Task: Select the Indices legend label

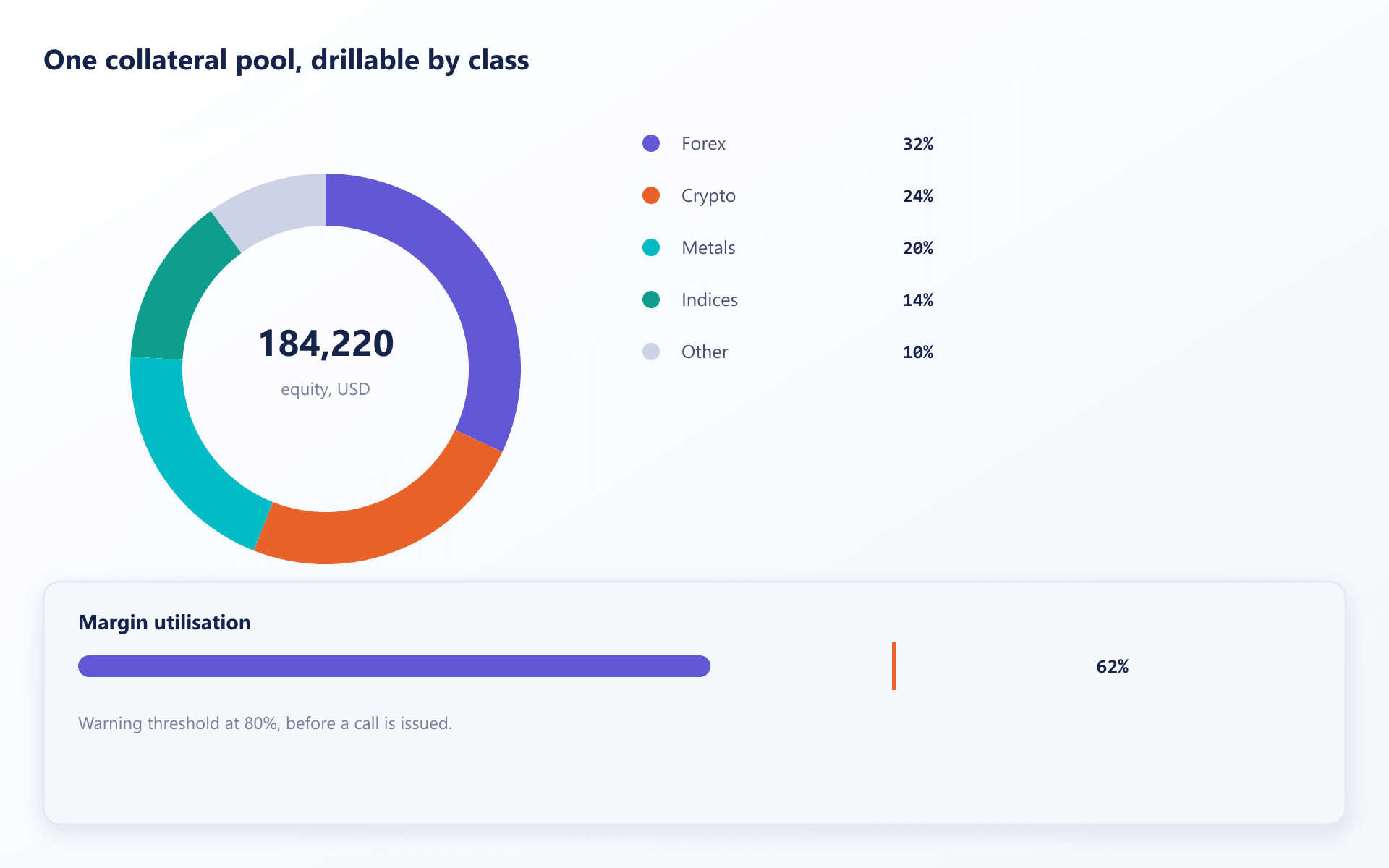Action: tap(710, 300)
